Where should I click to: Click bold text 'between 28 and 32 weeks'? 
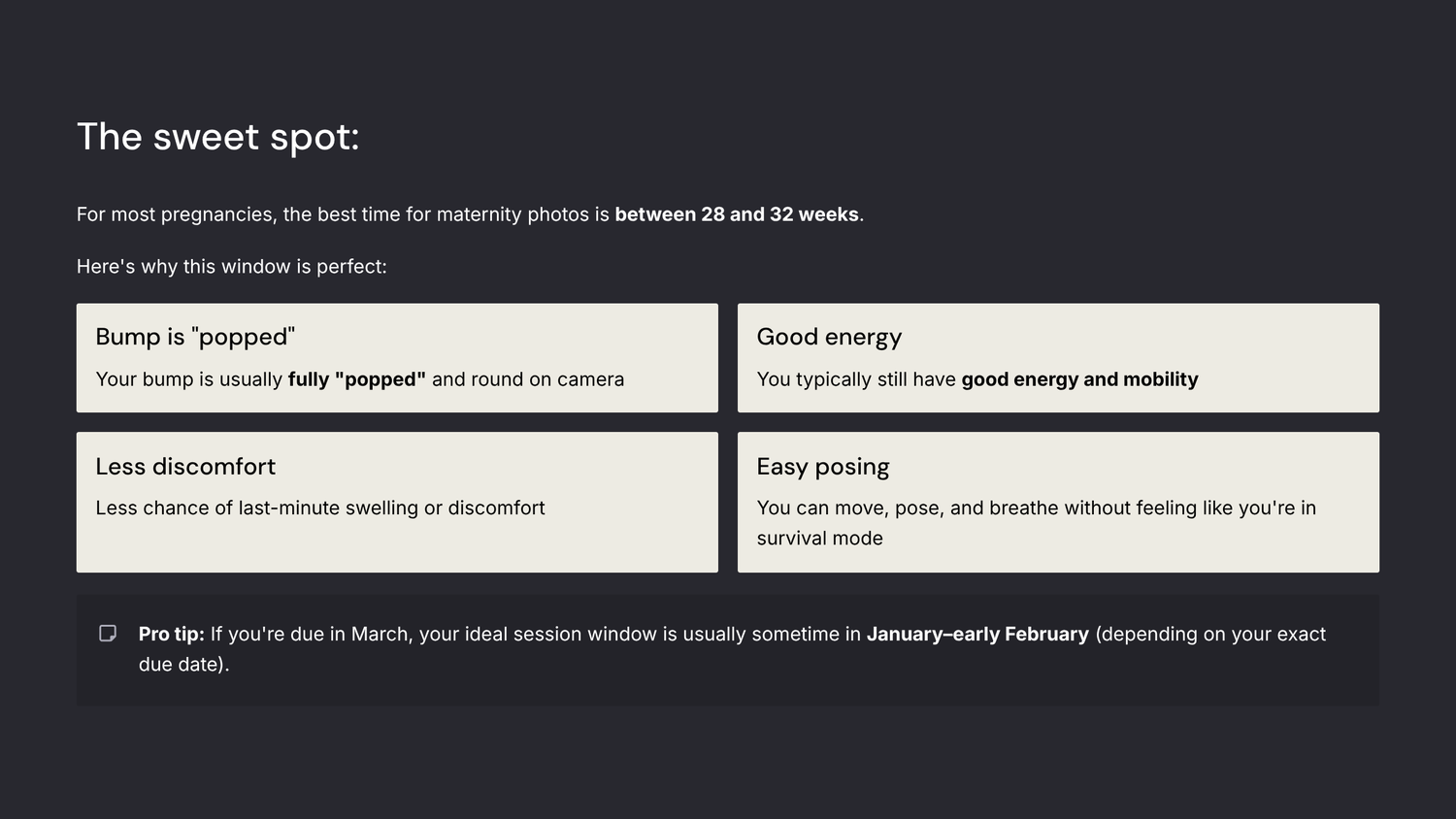tap(737, 214)
